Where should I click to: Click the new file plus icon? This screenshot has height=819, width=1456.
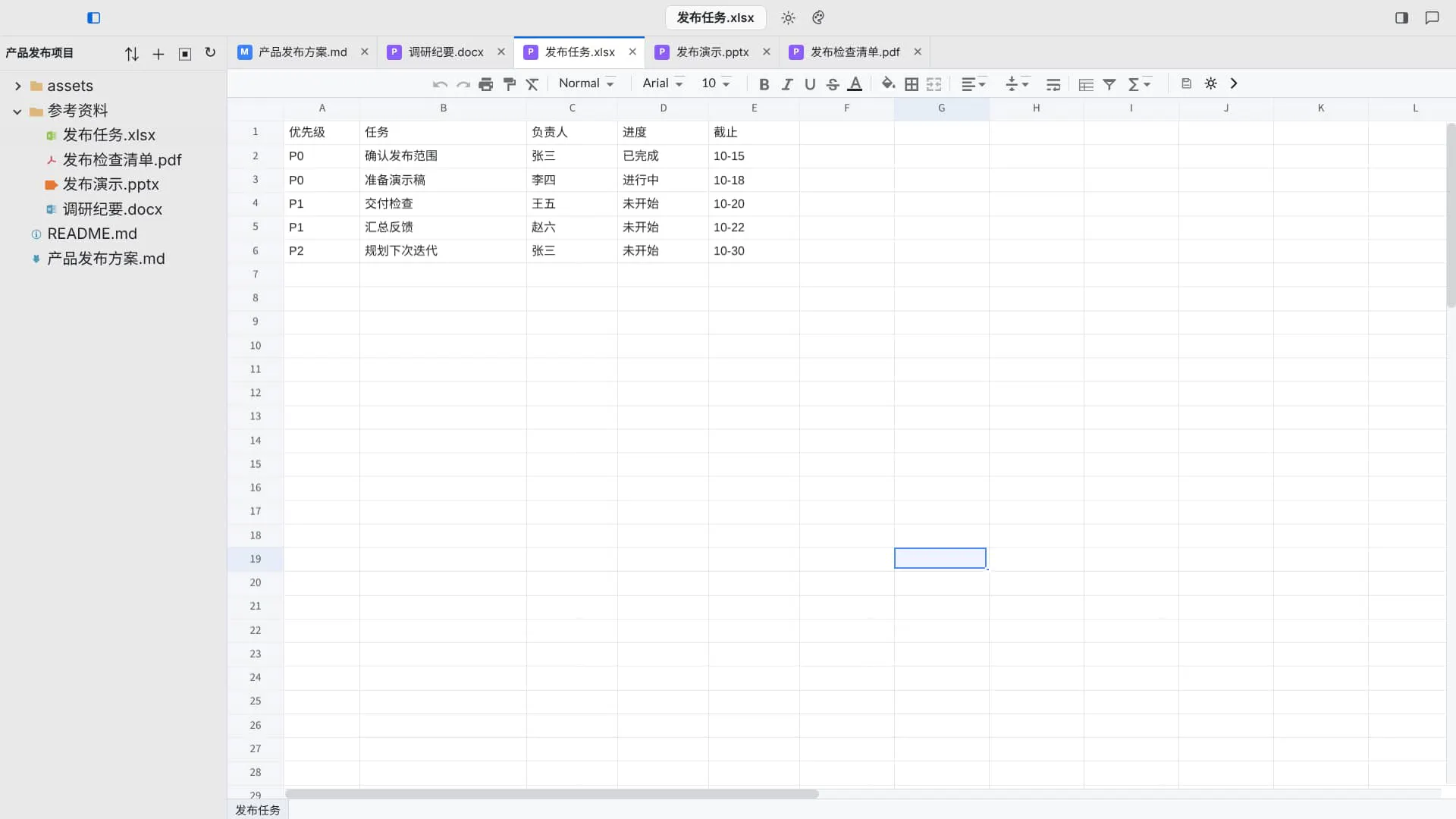[158, 54]
